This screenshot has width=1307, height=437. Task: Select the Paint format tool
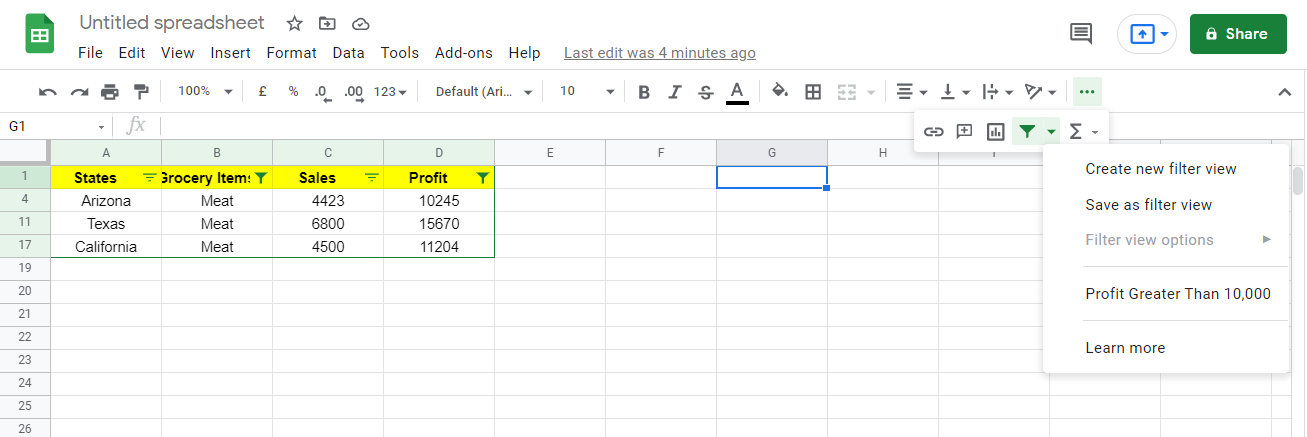[x=141, y=92]
